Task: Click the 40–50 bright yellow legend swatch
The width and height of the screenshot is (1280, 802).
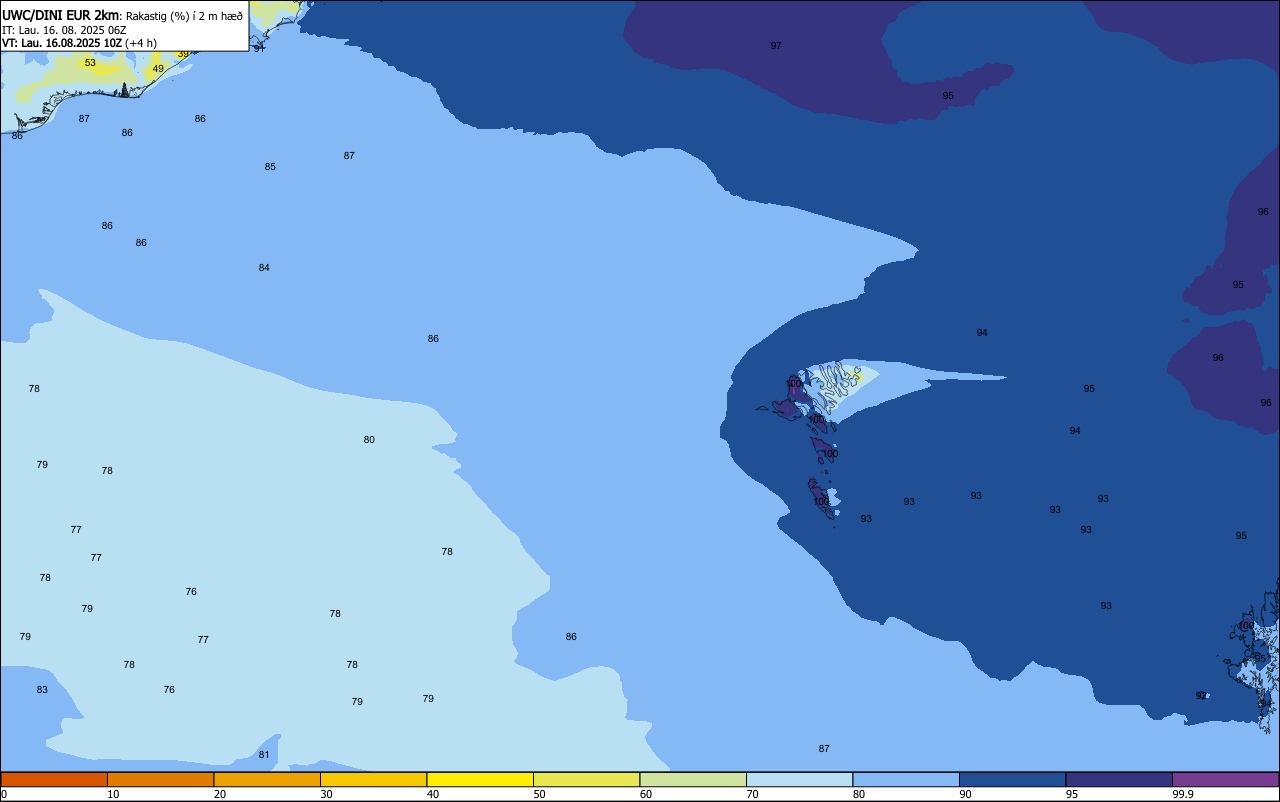Action: point(480,779)
